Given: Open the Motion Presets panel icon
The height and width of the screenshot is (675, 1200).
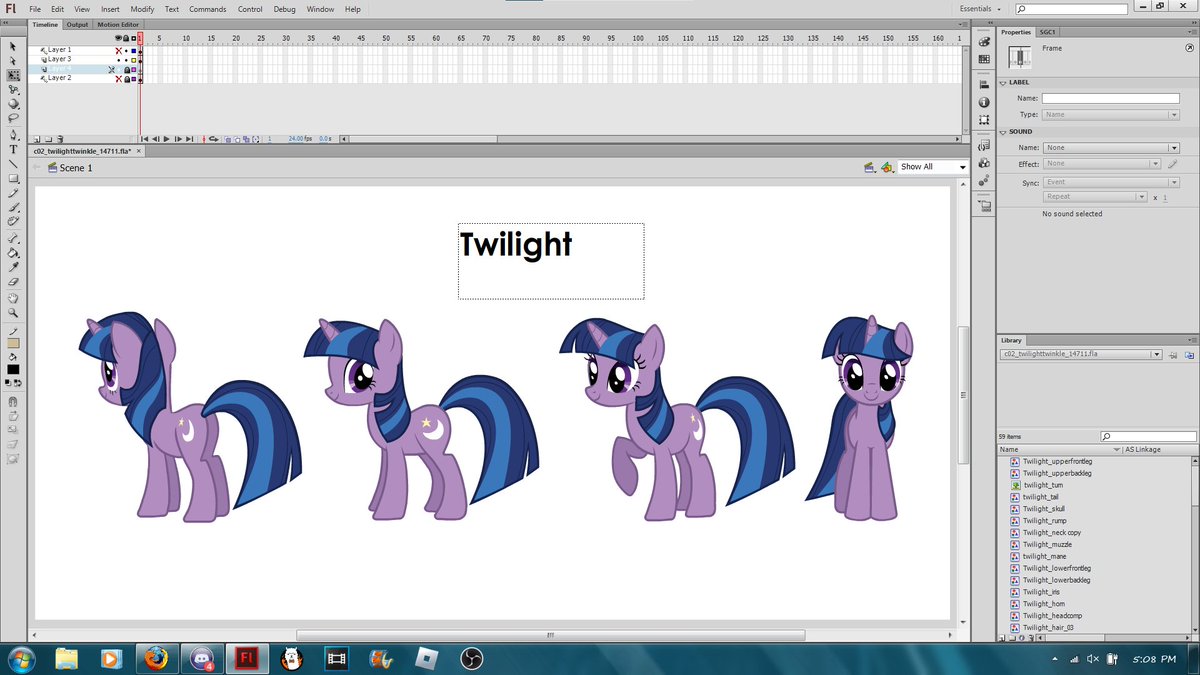Looking at the screenshot, I should (x=984, y=181).
